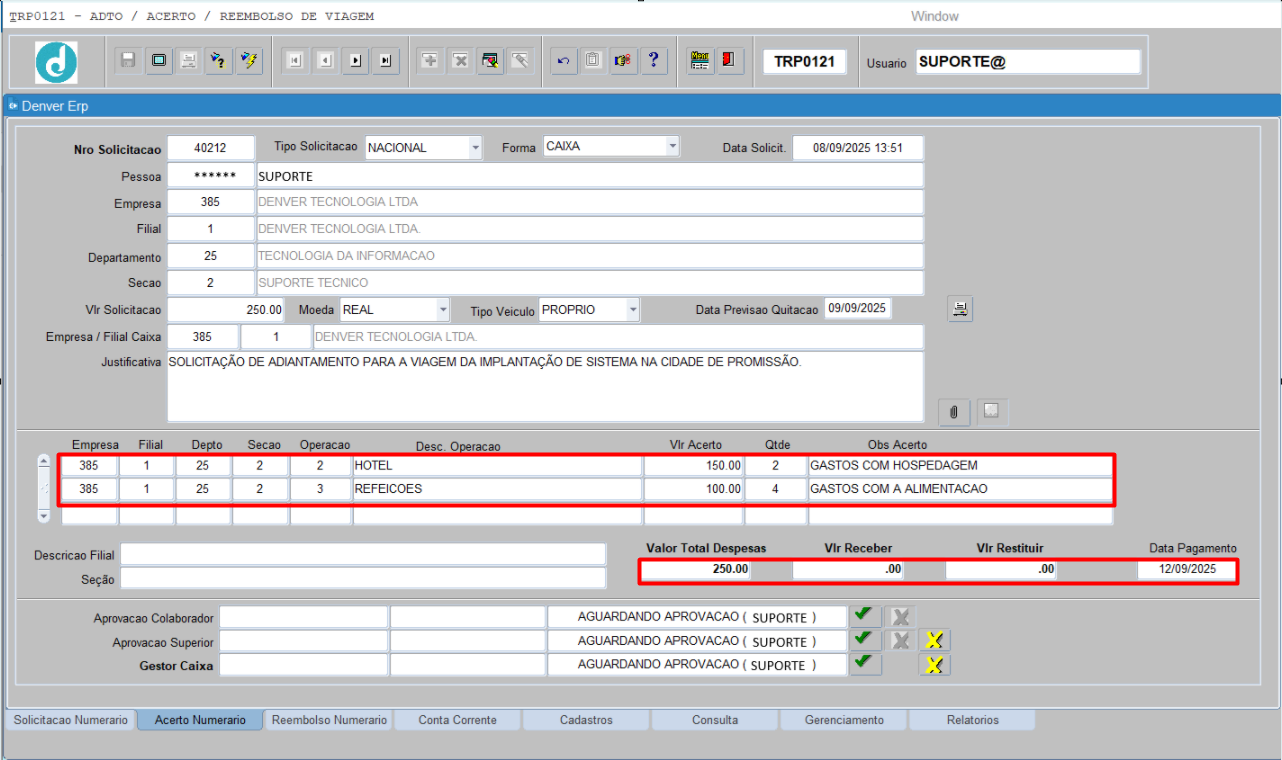Click yellow X on Aprovacao Superior row

pyautogui.click(x=934, y=641)
